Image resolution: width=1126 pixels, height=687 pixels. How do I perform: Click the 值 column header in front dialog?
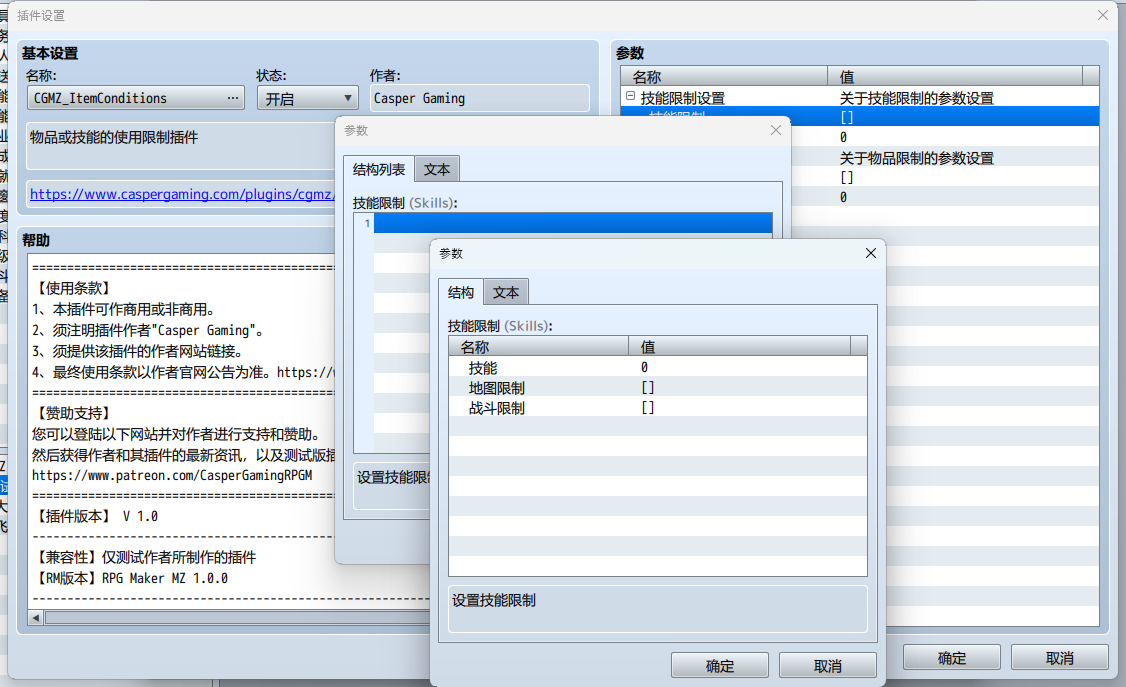pos(740,347)
